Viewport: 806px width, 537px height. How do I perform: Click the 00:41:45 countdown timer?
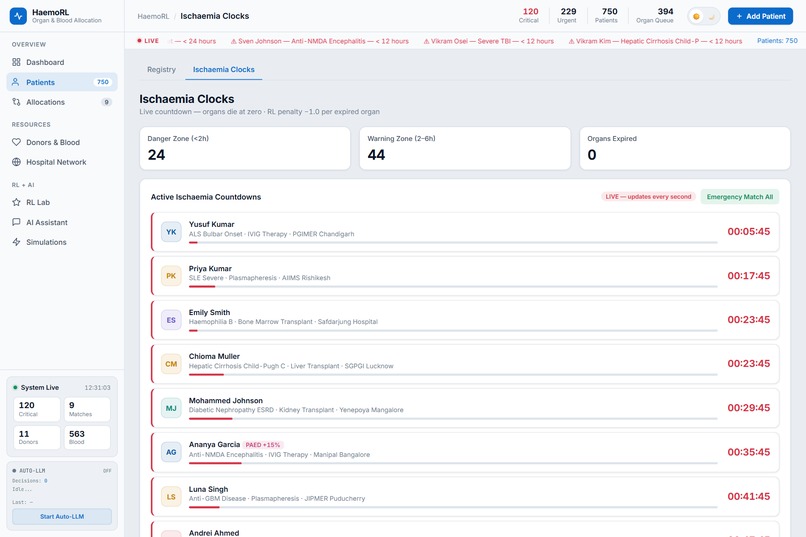pos(748,496)
